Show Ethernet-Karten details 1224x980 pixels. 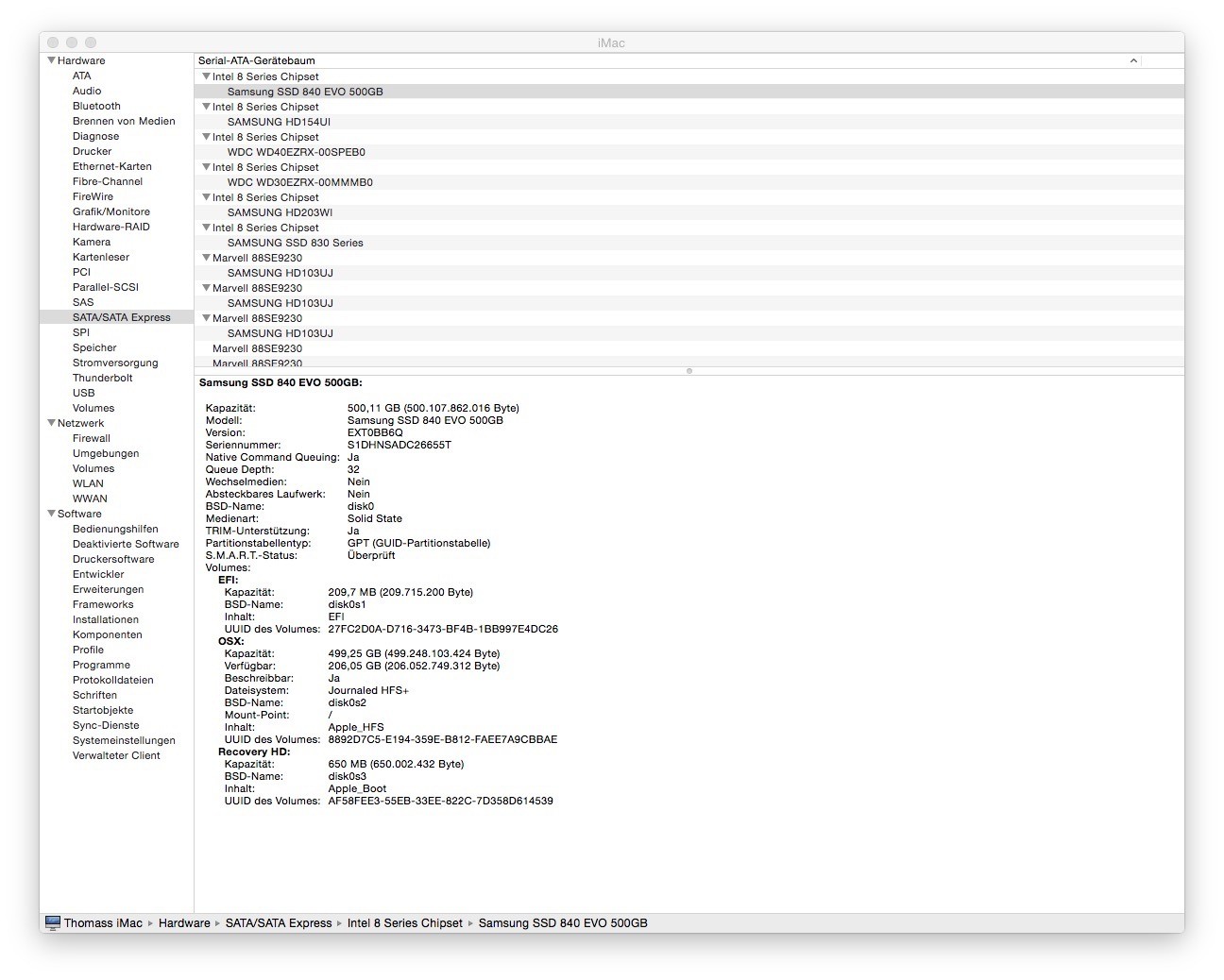111,166
